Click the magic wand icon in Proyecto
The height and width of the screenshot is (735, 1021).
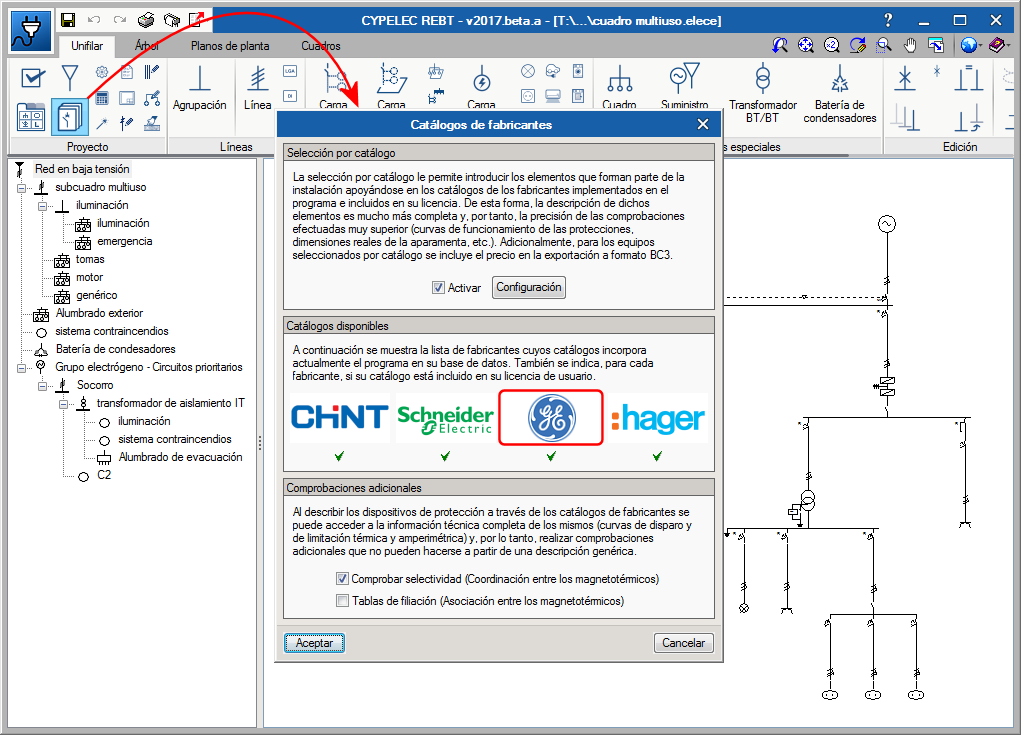coord(102,123)
